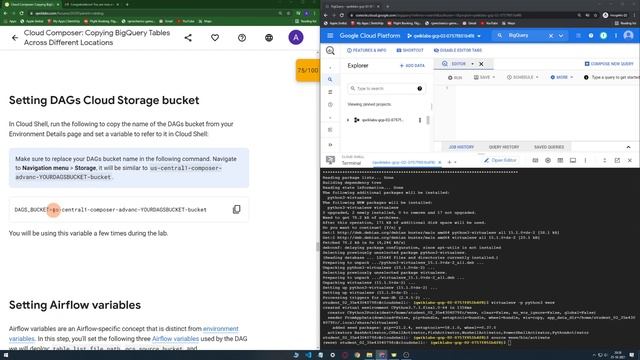Screen dimensions: 640x360
Task: Select the SQL workspace search icon in sidebar
Action: pos(330,80)
